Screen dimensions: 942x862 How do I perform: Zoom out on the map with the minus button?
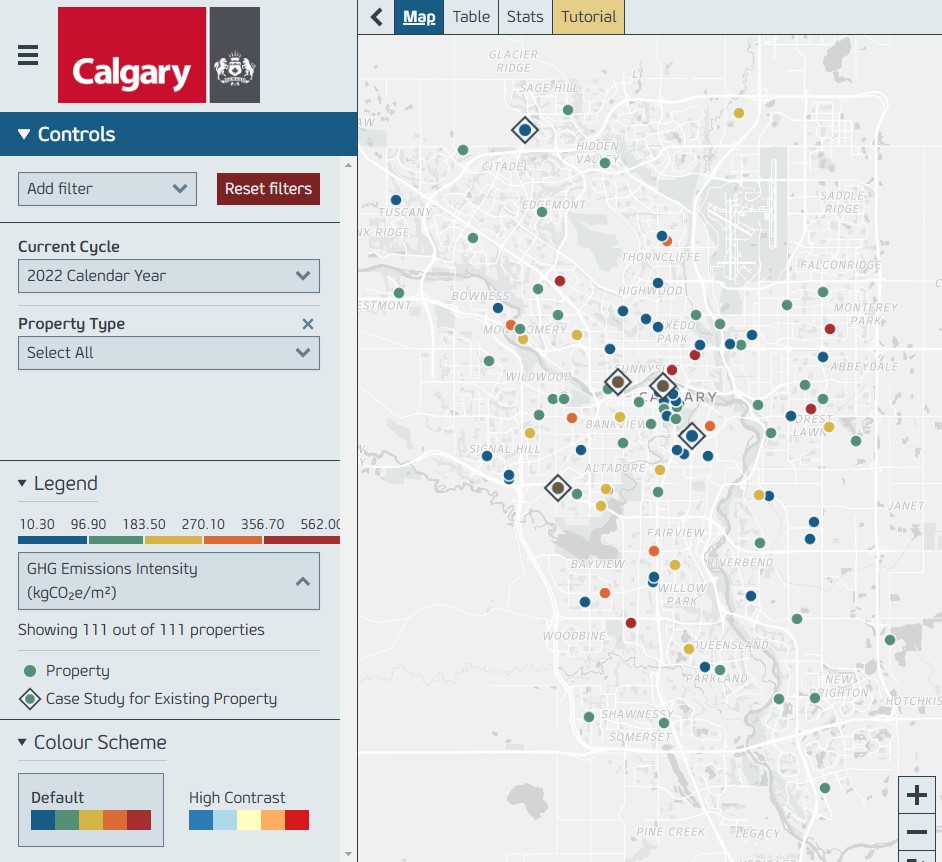coord(917,830)
